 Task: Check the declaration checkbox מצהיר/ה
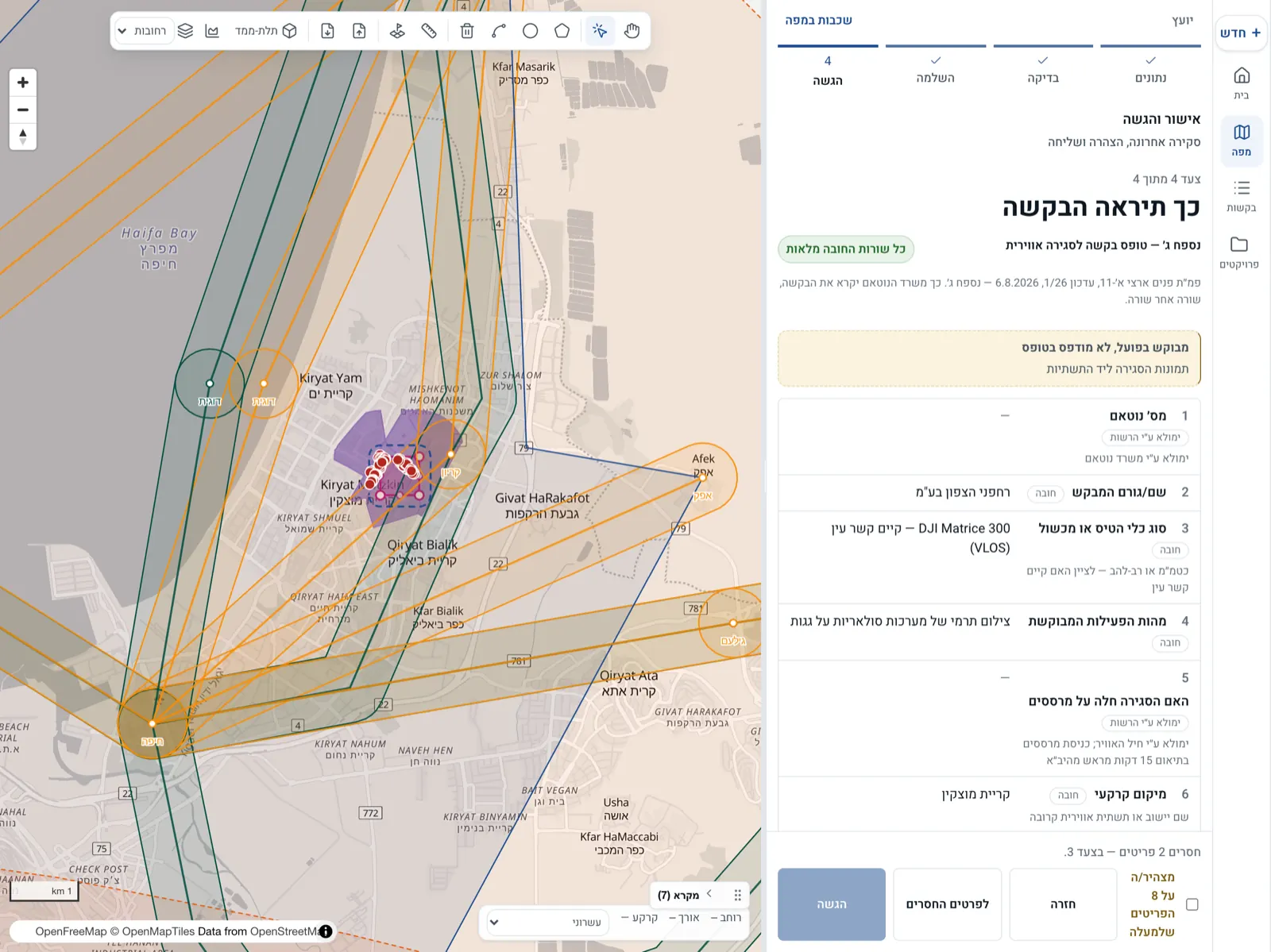[x=1192, y=904]
